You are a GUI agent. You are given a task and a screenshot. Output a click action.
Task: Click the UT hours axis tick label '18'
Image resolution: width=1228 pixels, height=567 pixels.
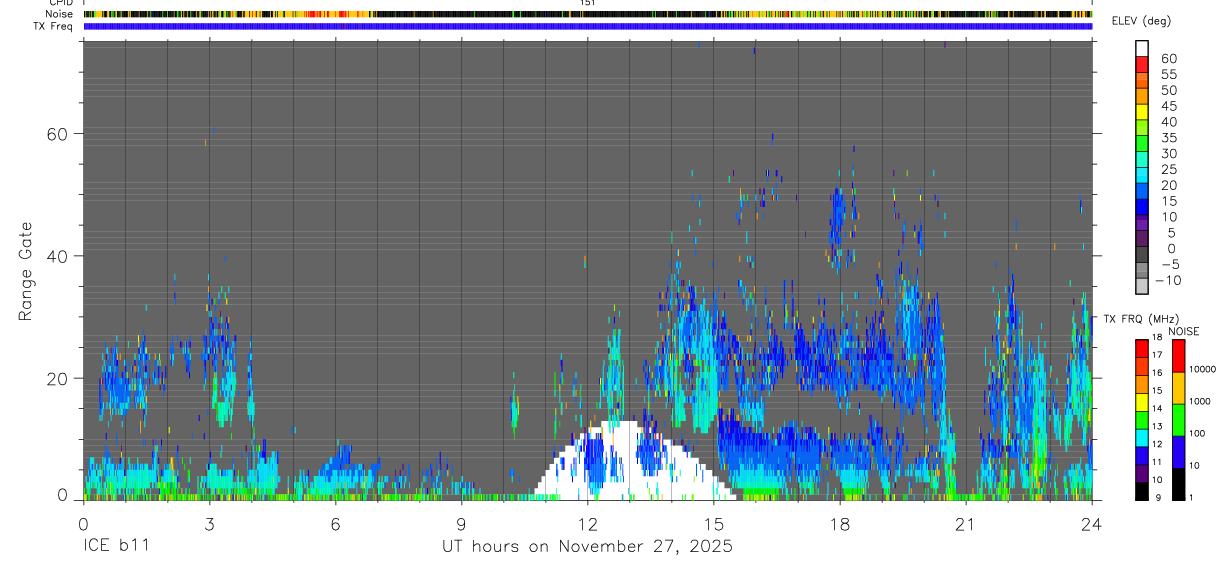pos(840,524)
